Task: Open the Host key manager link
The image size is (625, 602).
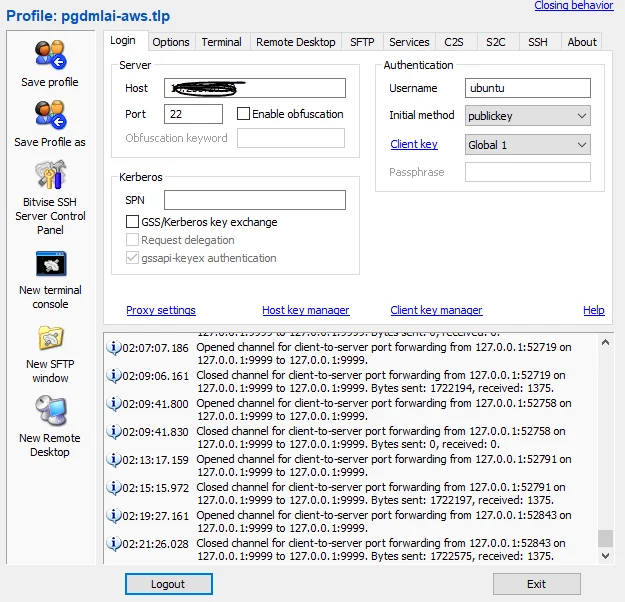Action: [x=305, y=310]
